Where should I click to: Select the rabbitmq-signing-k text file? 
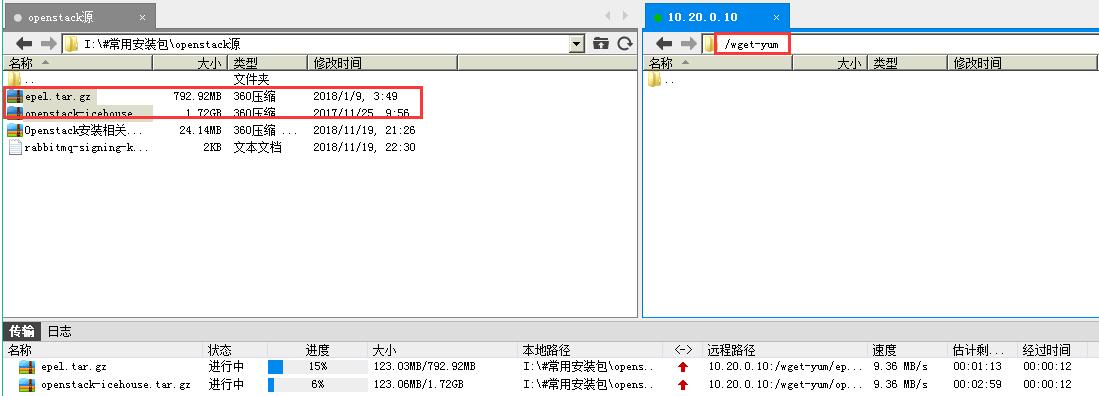pyautogui.click(x=86, y=147)
